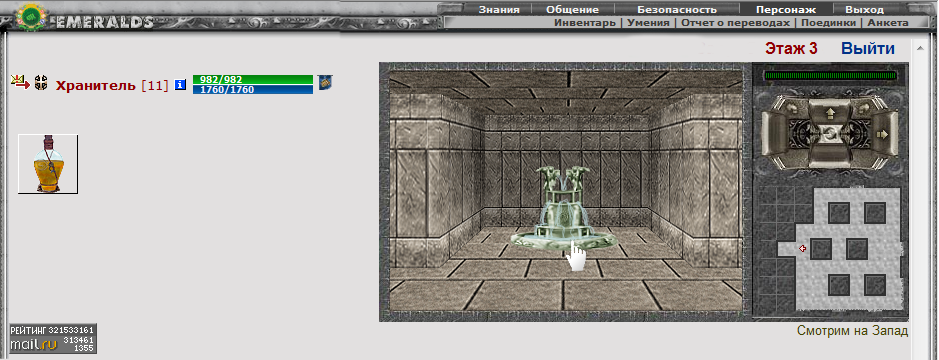
Task: Open the blue info icon for Хранитель
Action: (180, 85)
